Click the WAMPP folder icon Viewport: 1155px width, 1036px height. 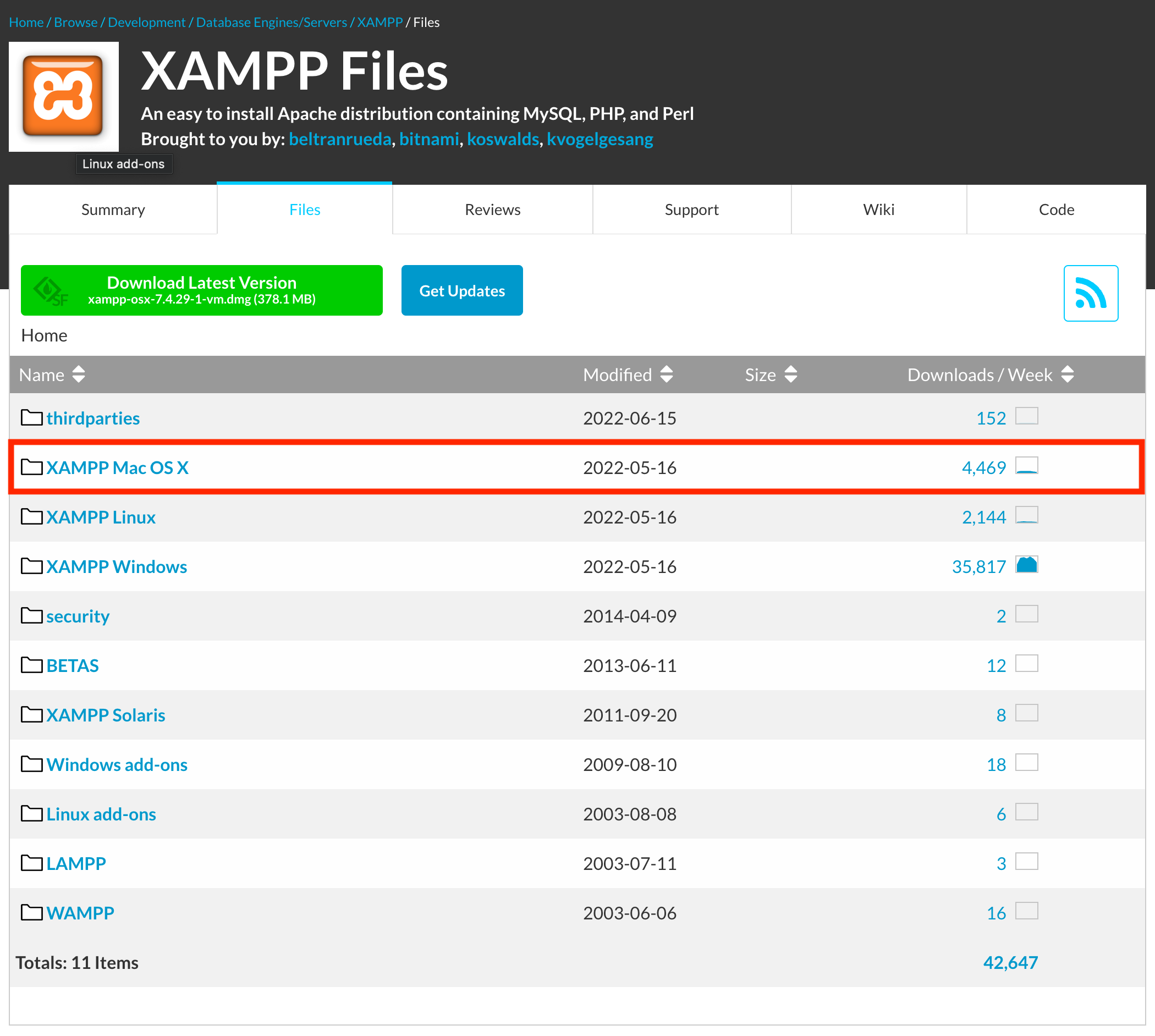(x=31, y=912)
